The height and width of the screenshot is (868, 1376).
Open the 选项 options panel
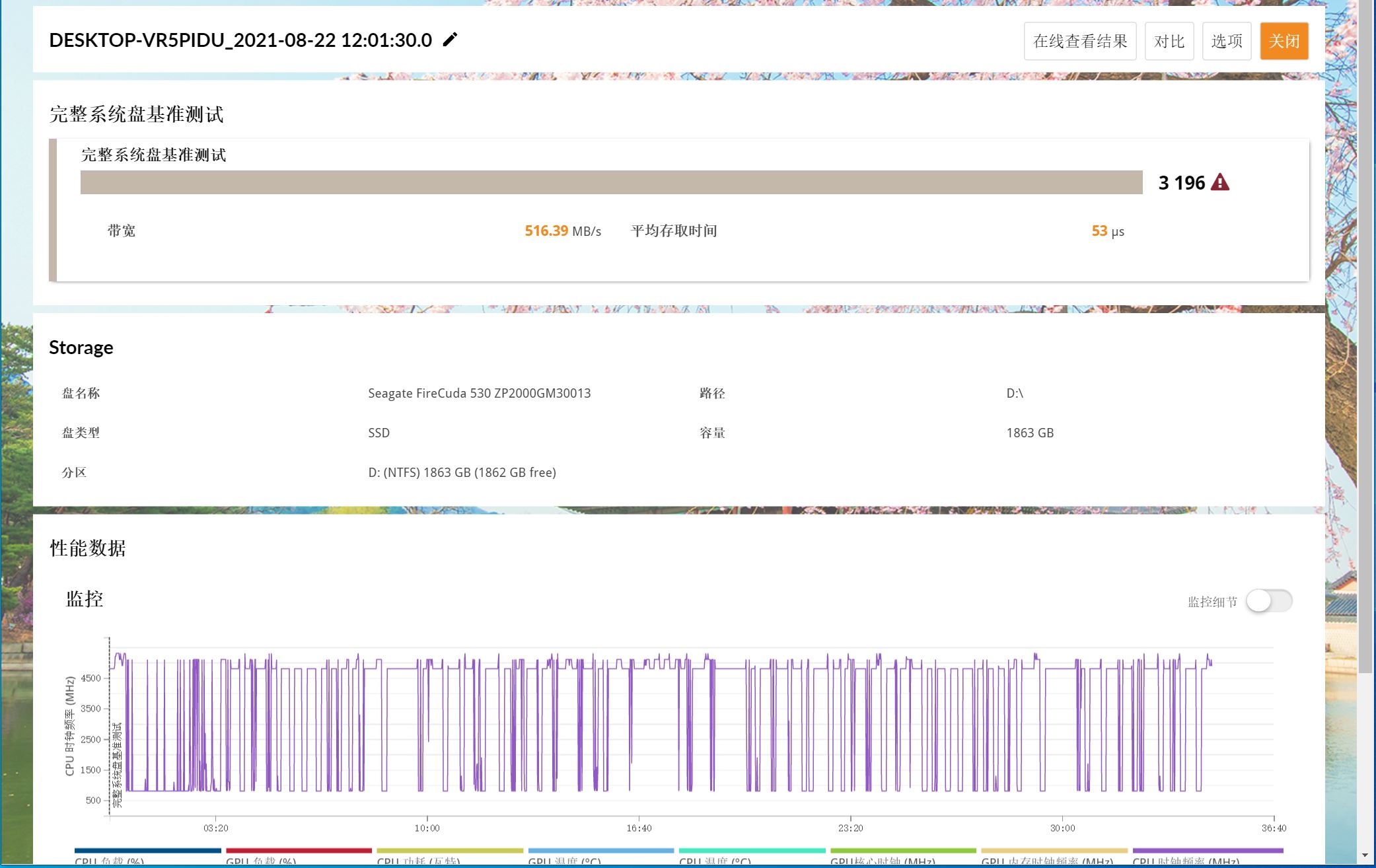pyautogui.click(x=1226, y=40)
